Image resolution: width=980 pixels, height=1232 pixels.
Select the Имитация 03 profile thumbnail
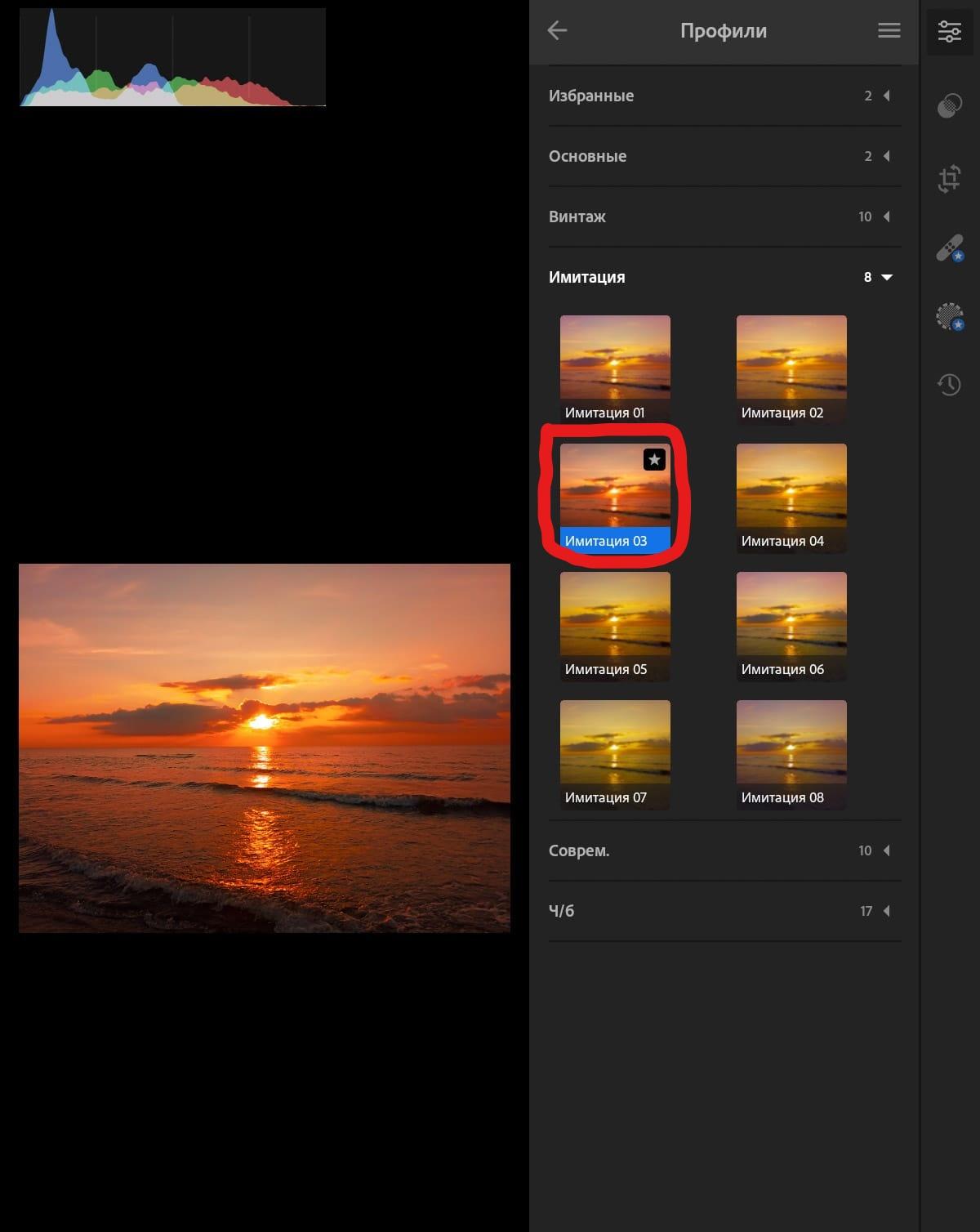(x=615, y=498)
